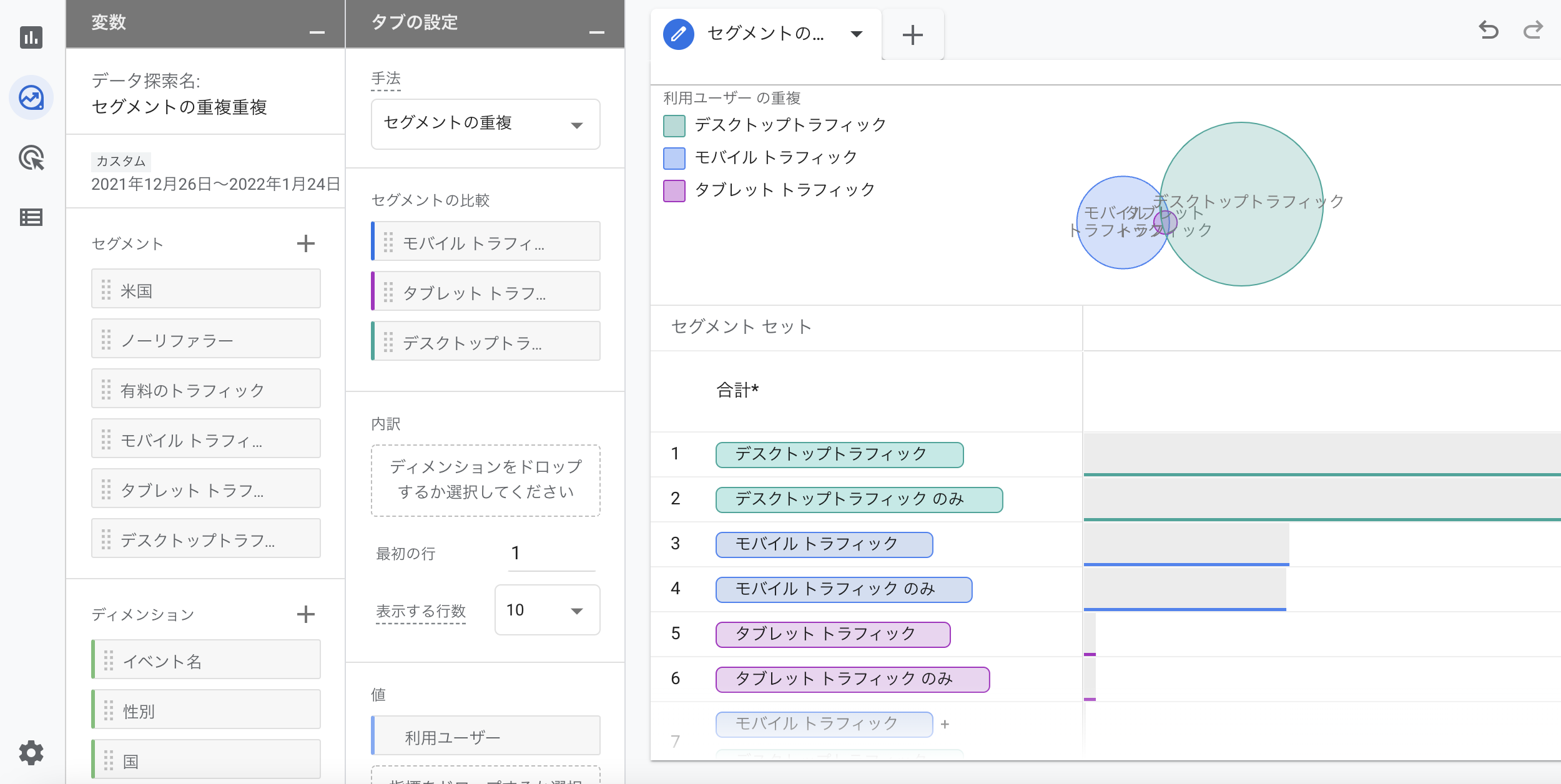Add a new tab with plus button
Viewport: 1561px width, 784px height.
(912, 34)
